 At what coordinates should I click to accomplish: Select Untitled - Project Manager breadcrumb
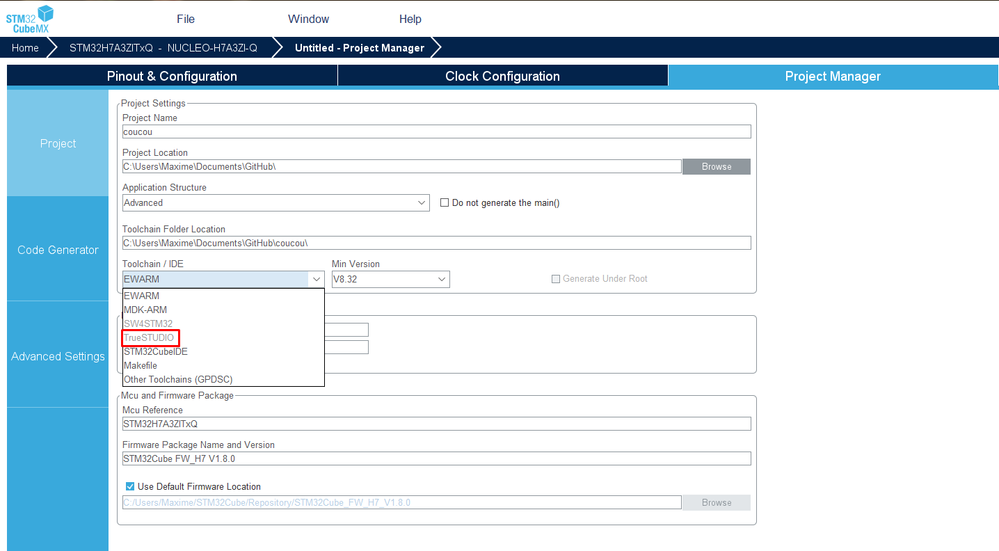pyautogui.click(x=359, y=48)
